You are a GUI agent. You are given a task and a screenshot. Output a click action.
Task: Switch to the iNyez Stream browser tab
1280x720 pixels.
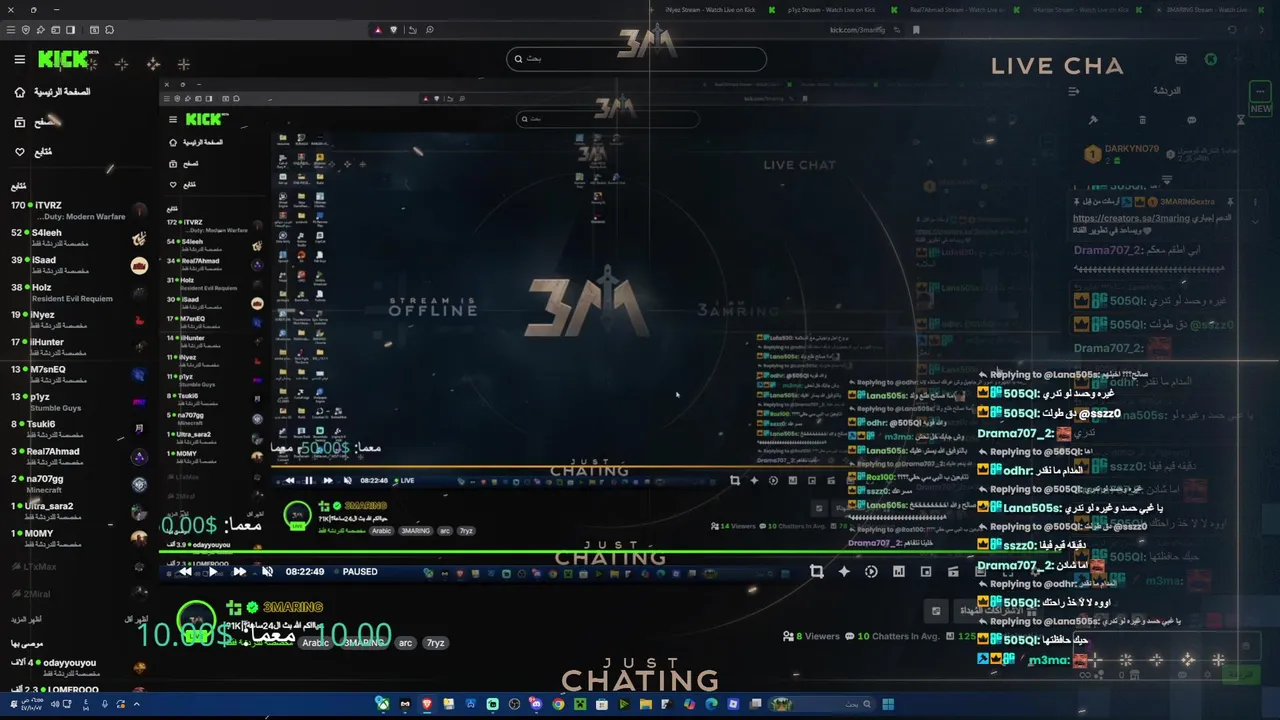click(x=710, y=9)
